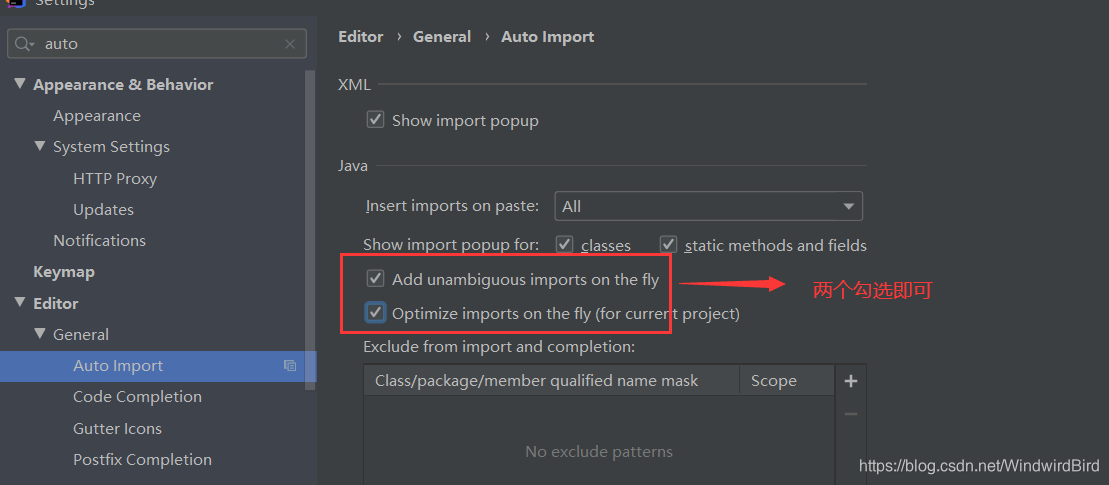
Task: Clear the settings search field with X icon
Action: tap(290, 44)
